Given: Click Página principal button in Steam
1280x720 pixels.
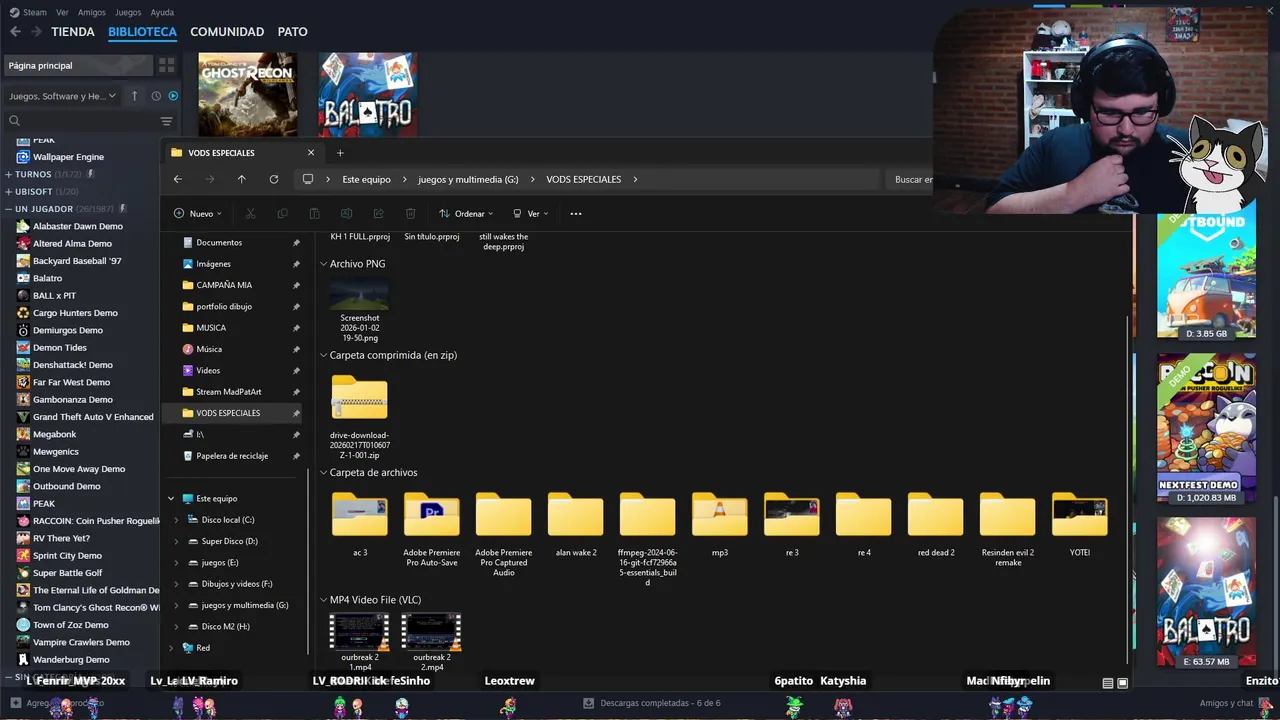Looking at the screenshot, I should click(78, 65).
